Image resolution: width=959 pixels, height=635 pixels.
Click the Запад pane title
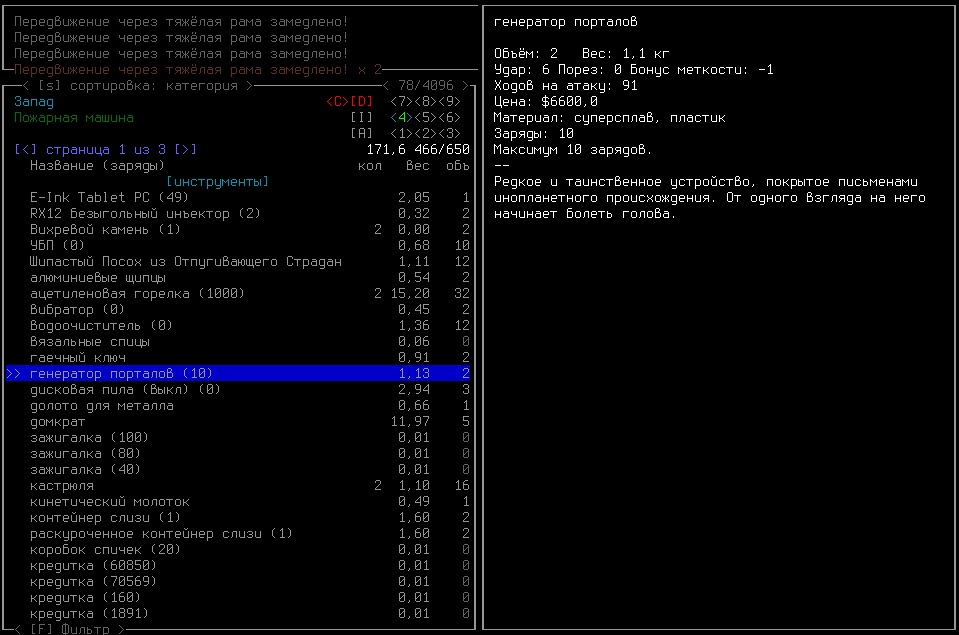(x=34, y=102)
